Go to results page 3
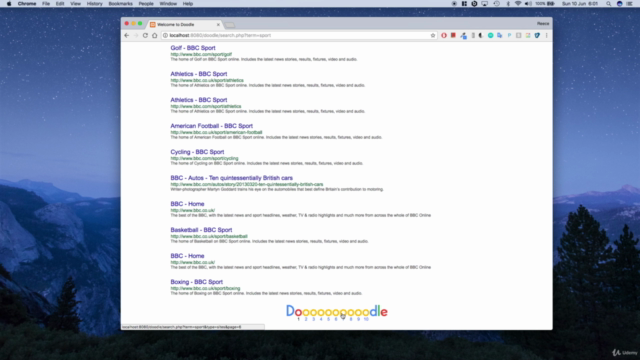Screen dimensions: 640x360 click(313, 319)
